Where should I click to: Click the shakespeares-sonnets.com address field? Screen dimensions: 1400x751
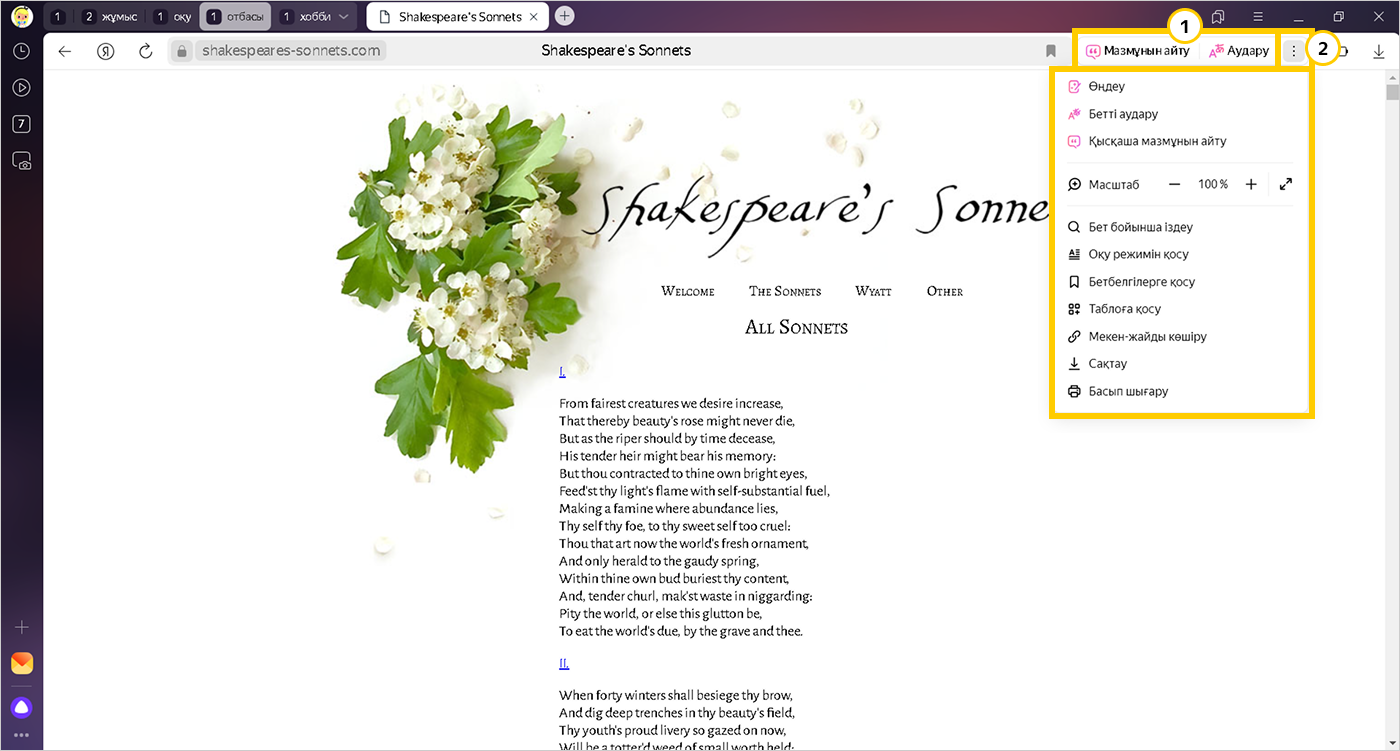[291, 51]
